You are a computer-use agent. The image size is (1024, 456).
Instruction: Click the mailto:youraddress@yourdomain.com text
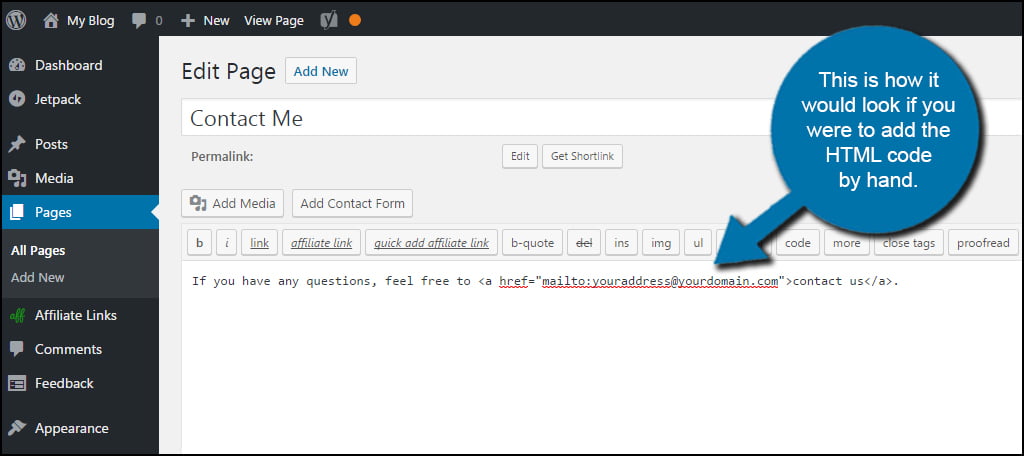pos(660,282)
